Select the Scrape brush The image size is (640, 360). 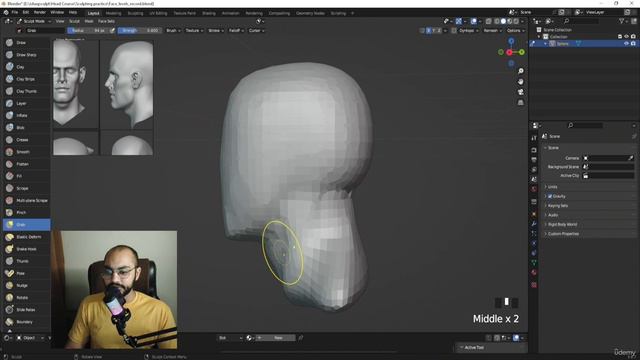pyautogui.click(x=27, y=188)
